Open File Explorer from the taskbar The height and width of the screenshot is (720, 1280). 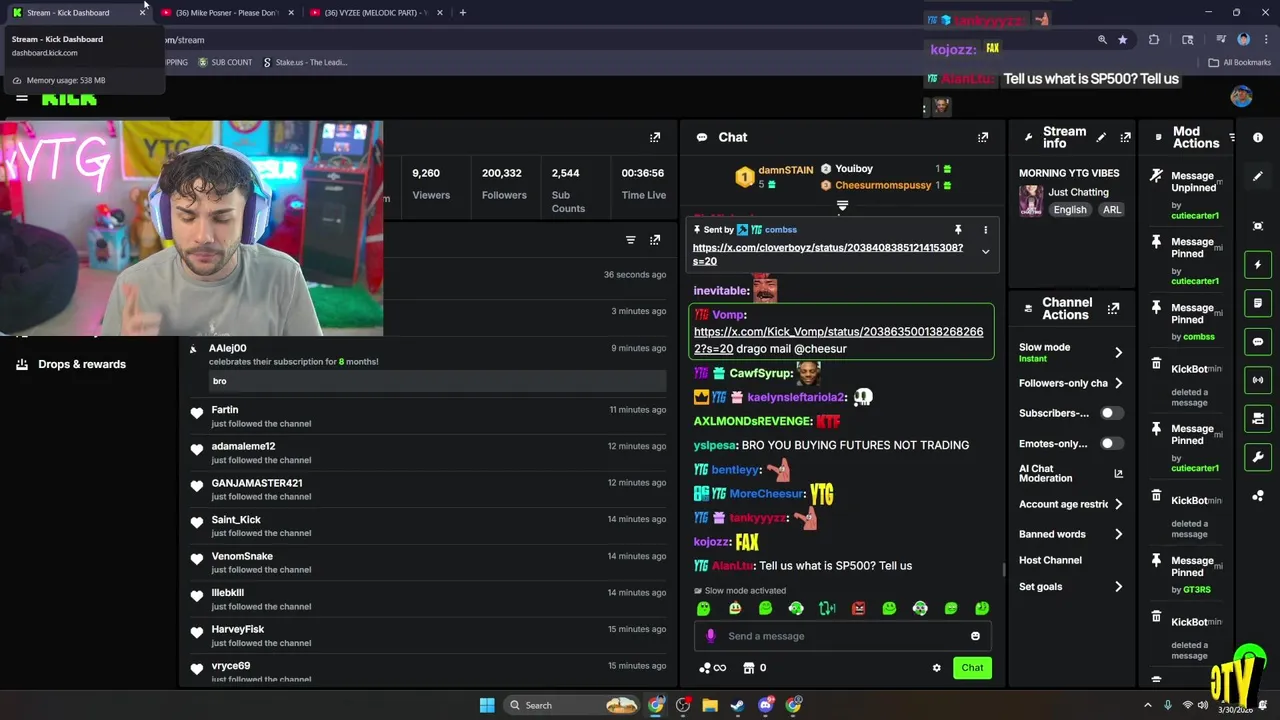click(x=710, y=705)
